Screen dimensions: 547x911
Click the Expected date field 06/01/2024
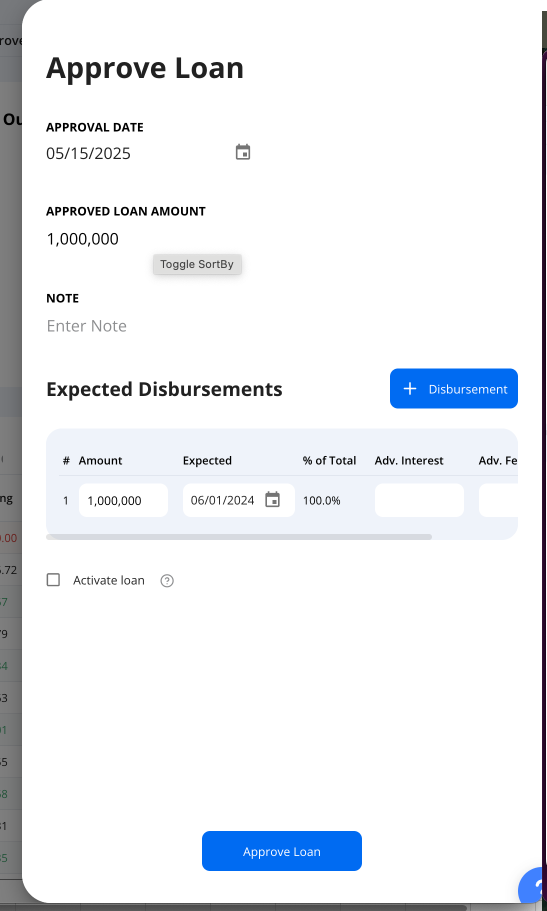223,500
